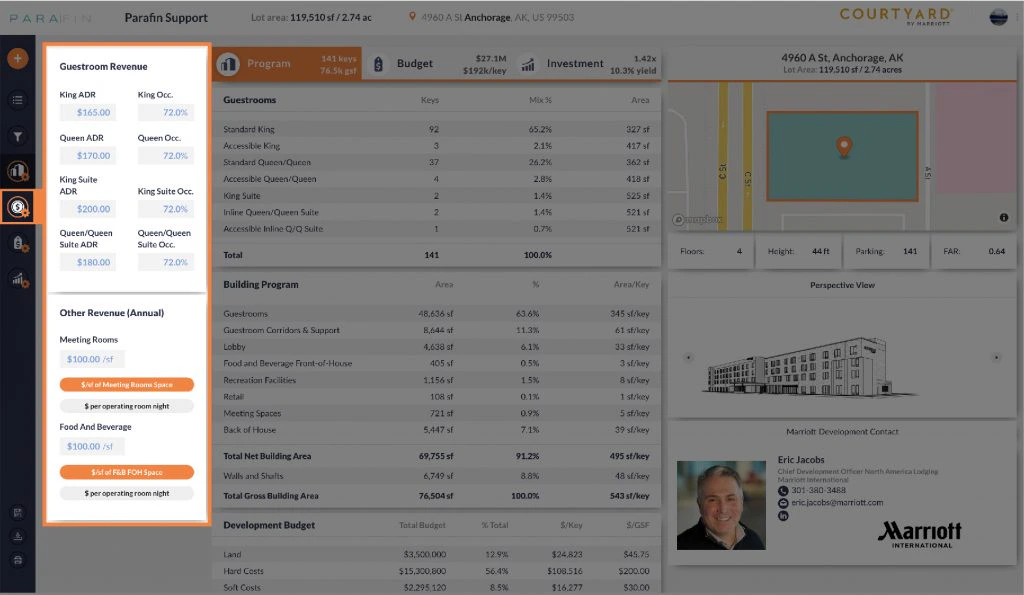This screenshot has height=595, width=1024.
Task: Select per operating room night under Food And Beverage
Action: click(x=125, y=492)
